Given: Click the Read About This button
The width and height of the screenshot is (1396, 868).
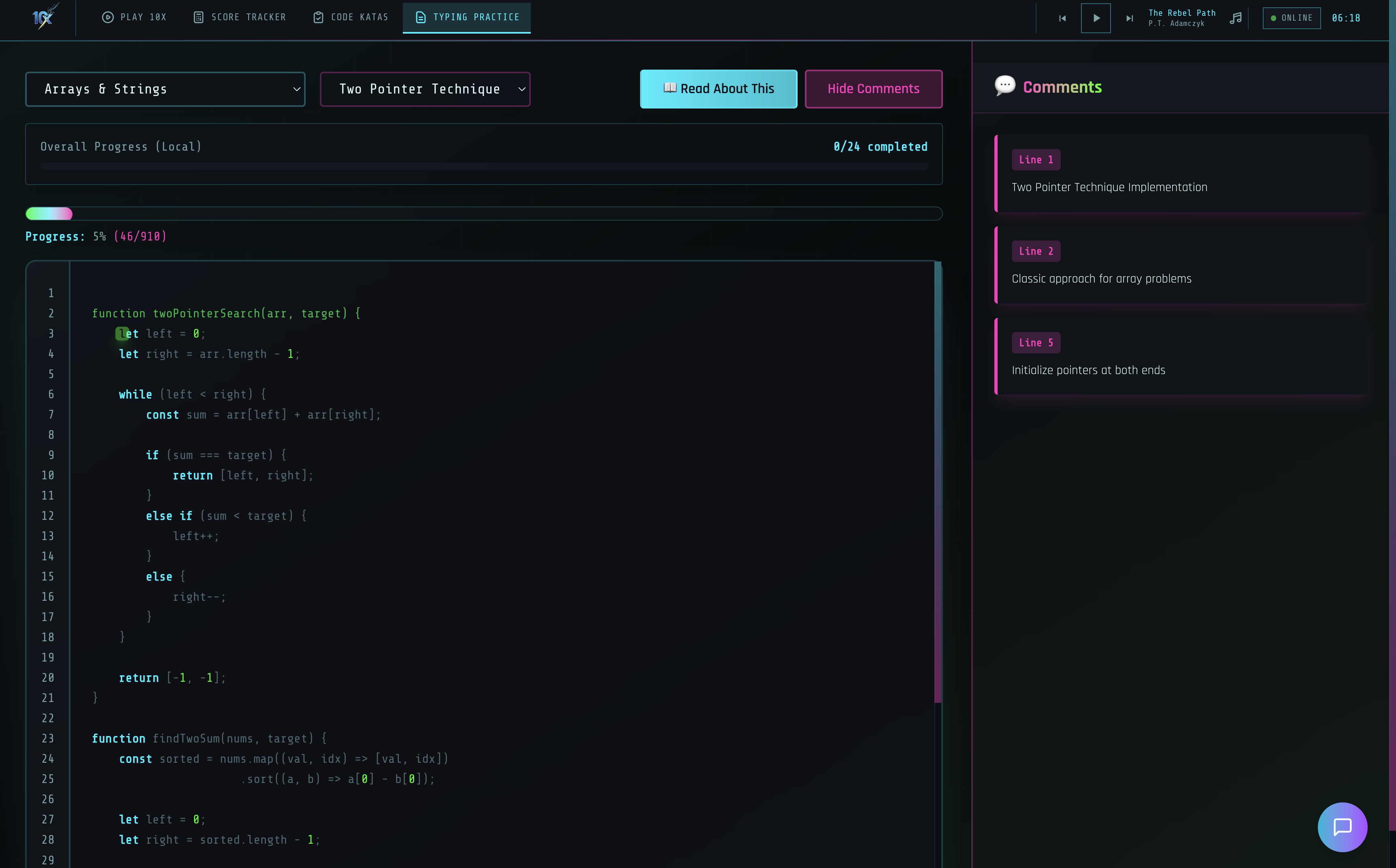Looking at the screenshot, I should [x=718, y=88].
